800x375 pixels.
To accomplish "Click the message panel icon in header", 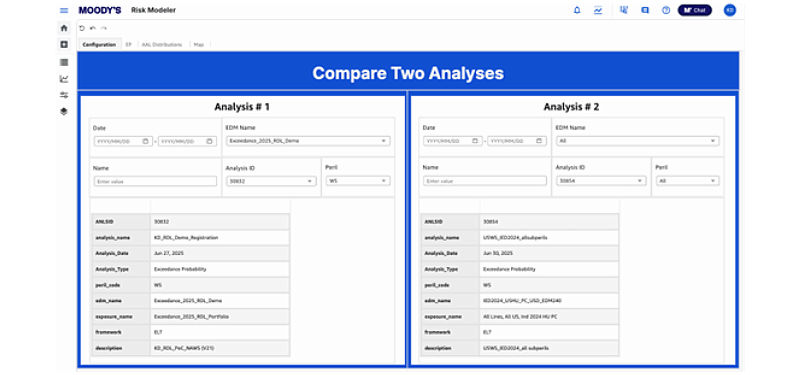I will (645, 10).
